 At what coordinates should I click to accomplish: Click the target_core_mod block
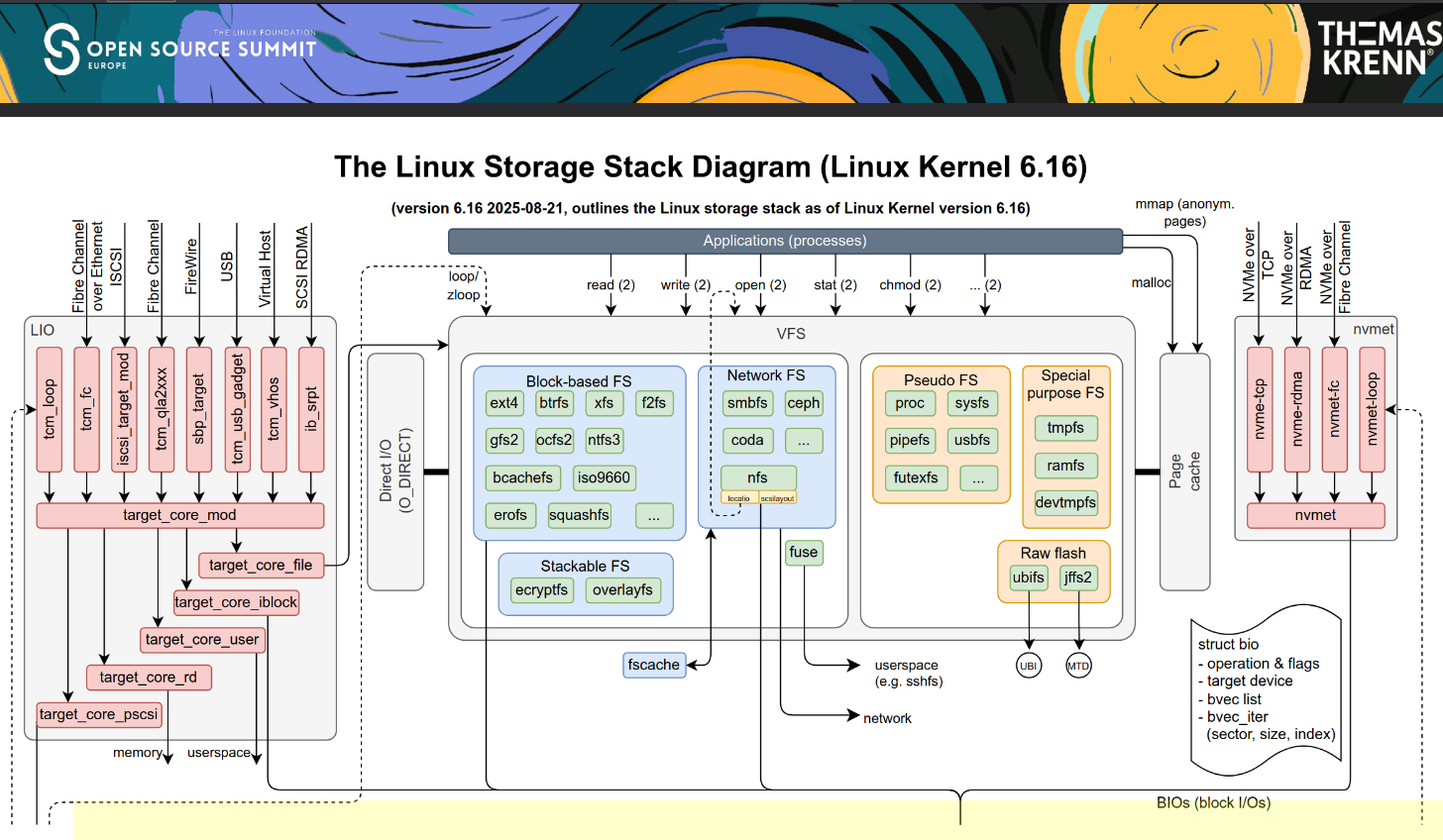point(179,515)
